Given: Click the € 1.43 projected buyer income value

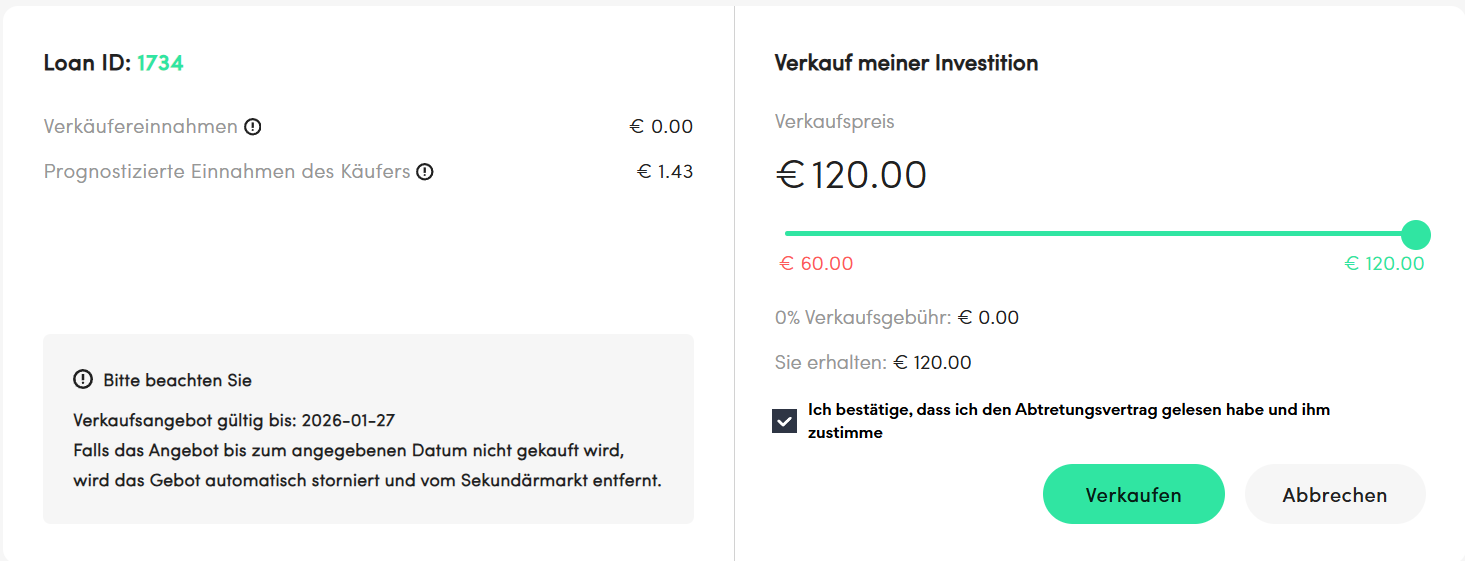Looking at the screenshot, I should click(x=665, y=172).
